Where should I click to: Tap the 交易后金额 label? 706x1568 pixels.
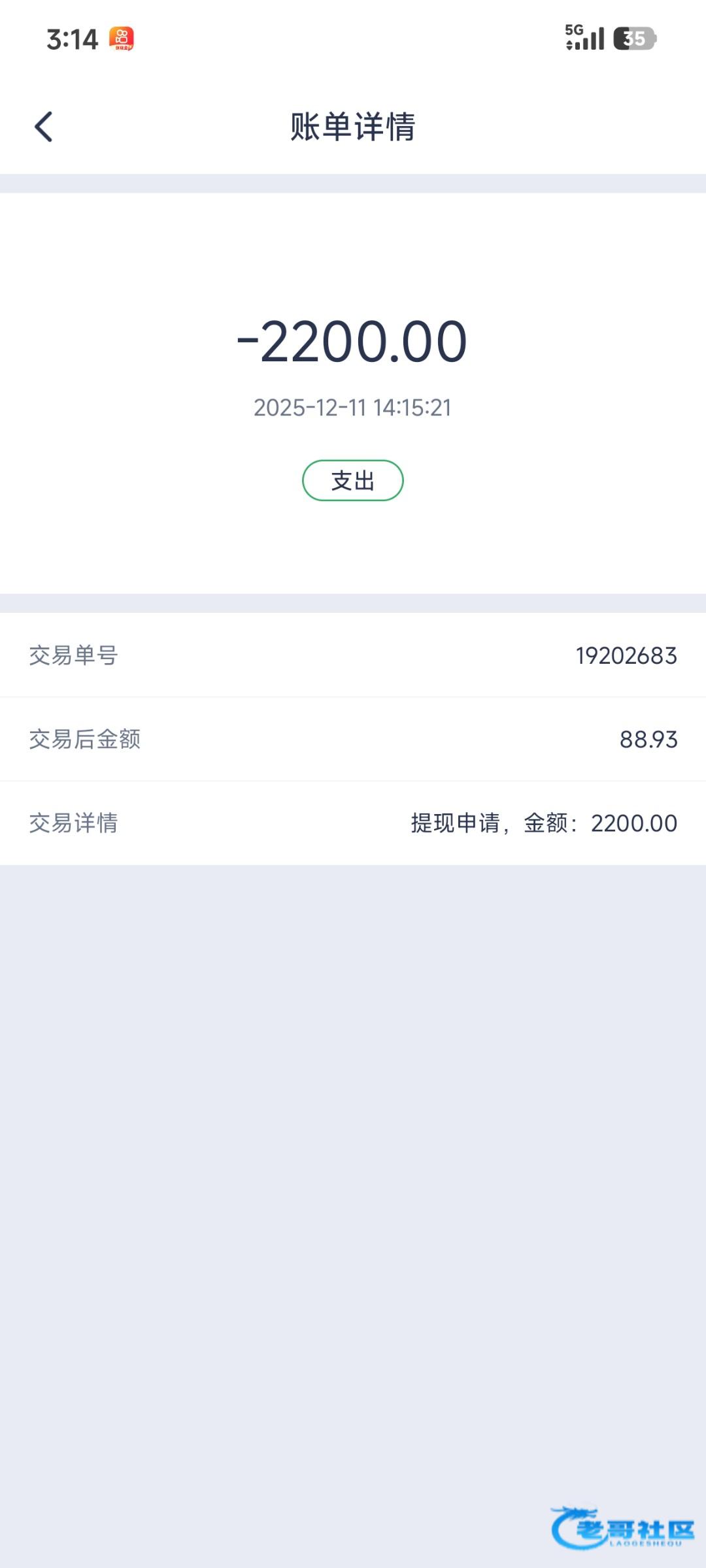(x=85, y=739)
